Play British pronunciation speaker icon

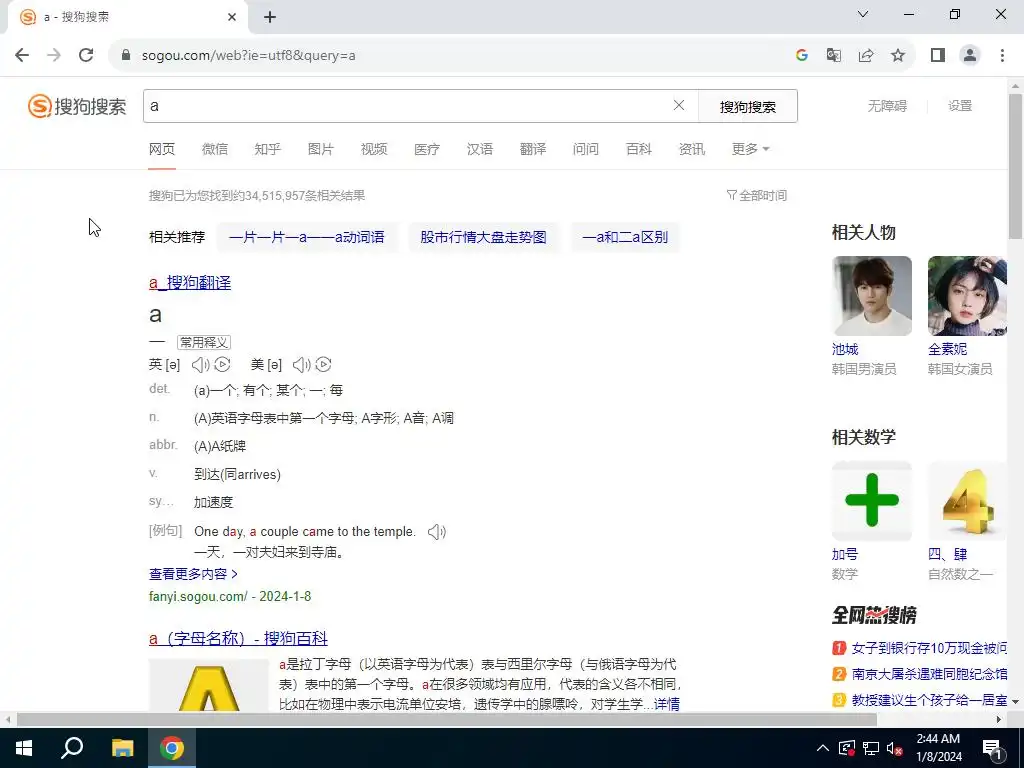tap(200, 364)
